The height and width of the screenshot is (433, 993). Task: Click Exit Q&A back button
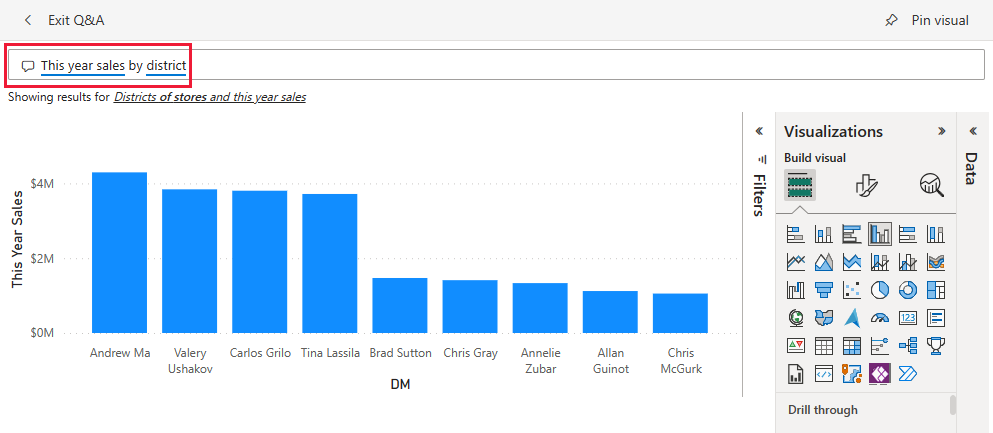29,20
